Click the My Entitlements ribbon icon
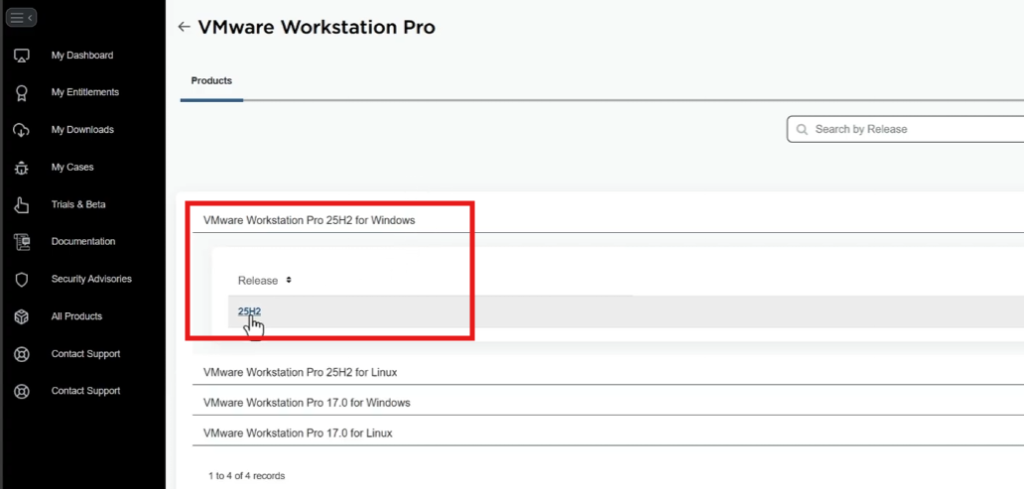Viewport: 1024px width, 489px height. [21, 93]
